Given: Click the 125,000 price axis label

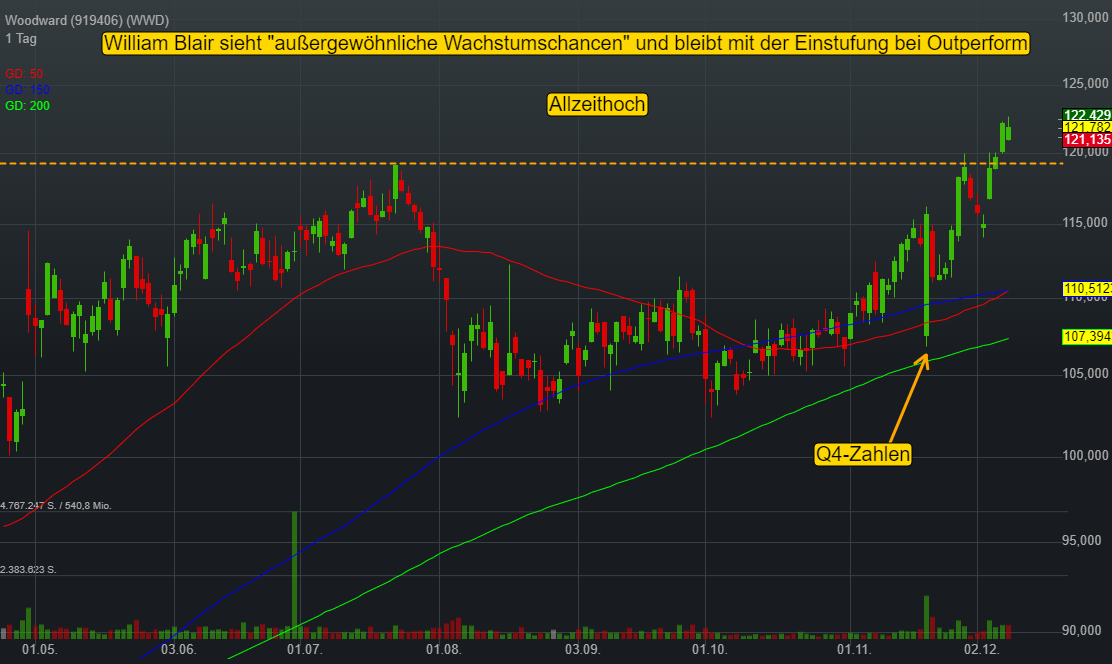Looking at the screenshot, I should coord(1085,84).
